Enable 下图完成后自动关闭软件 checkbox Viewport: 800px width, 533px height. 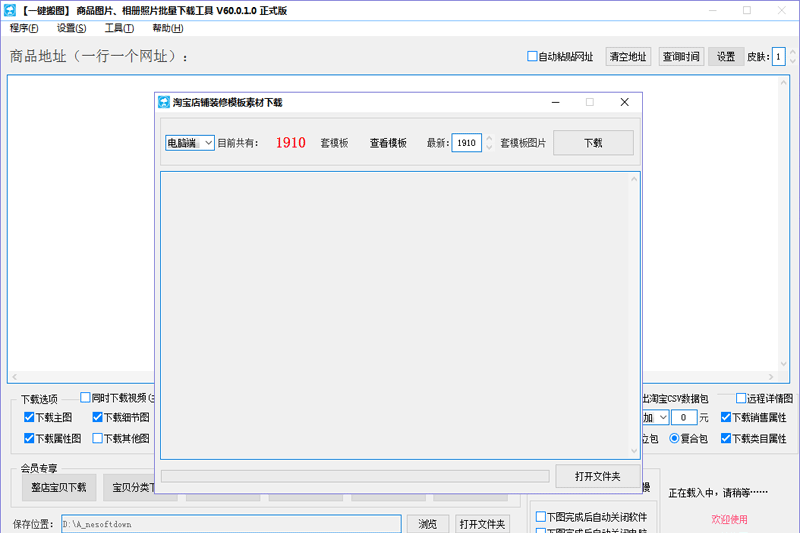[x=541, y=517]
